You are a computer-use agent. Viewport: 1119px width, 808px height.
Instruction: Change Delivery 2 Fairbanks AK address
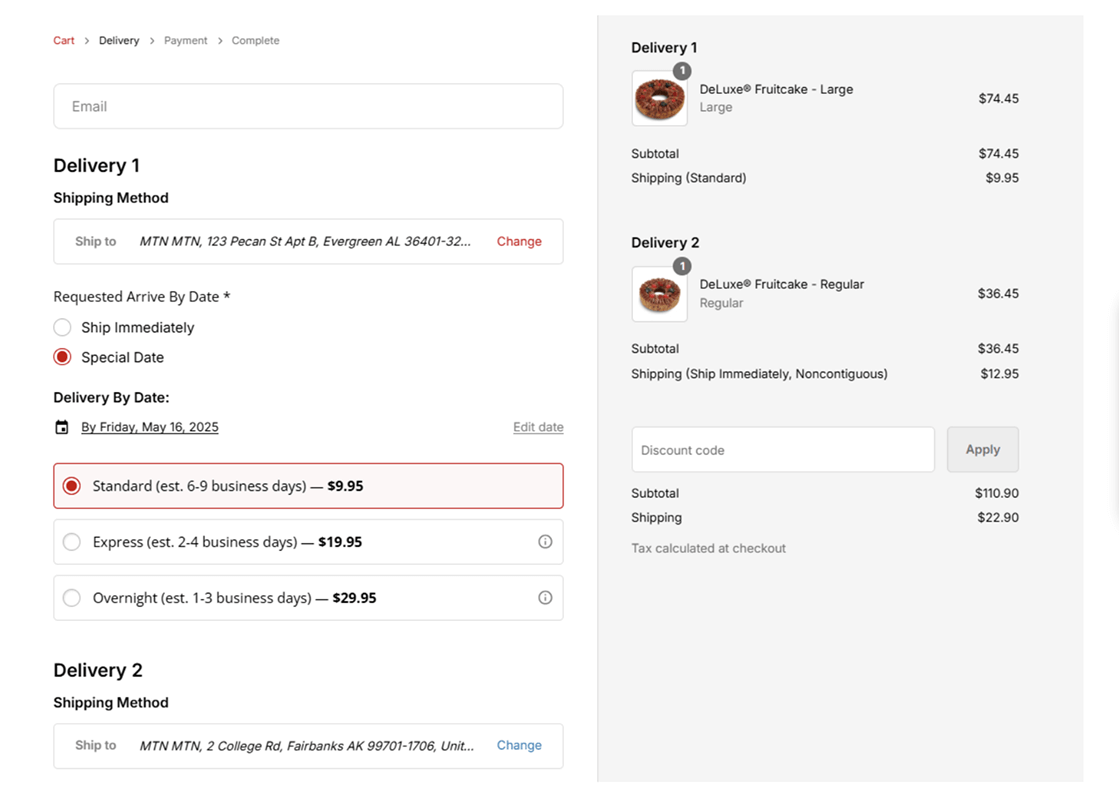pos(519,745)
